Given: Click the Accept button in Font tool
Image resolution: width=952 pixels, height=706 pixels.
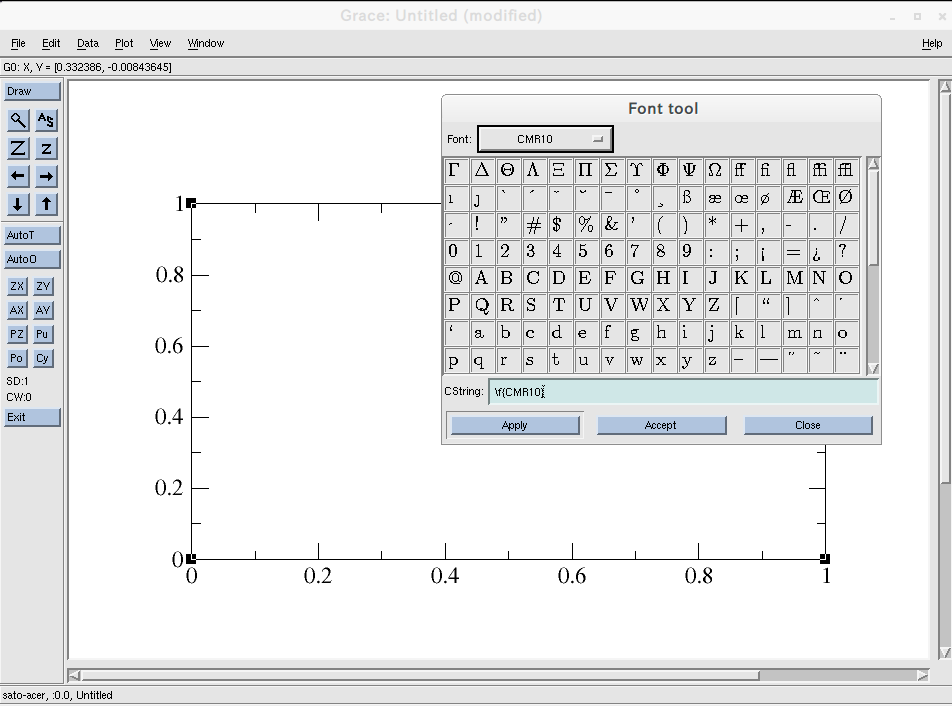Looking at the screenshot, I should (x=660, y=425).
